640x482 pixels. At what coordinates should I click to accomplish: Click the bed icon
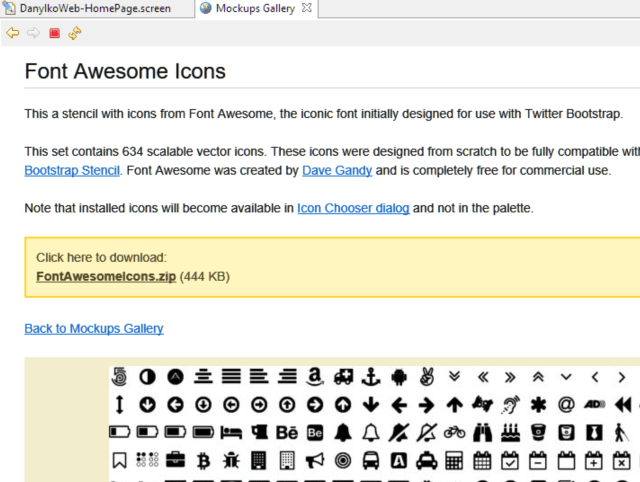tap(231, 433)
